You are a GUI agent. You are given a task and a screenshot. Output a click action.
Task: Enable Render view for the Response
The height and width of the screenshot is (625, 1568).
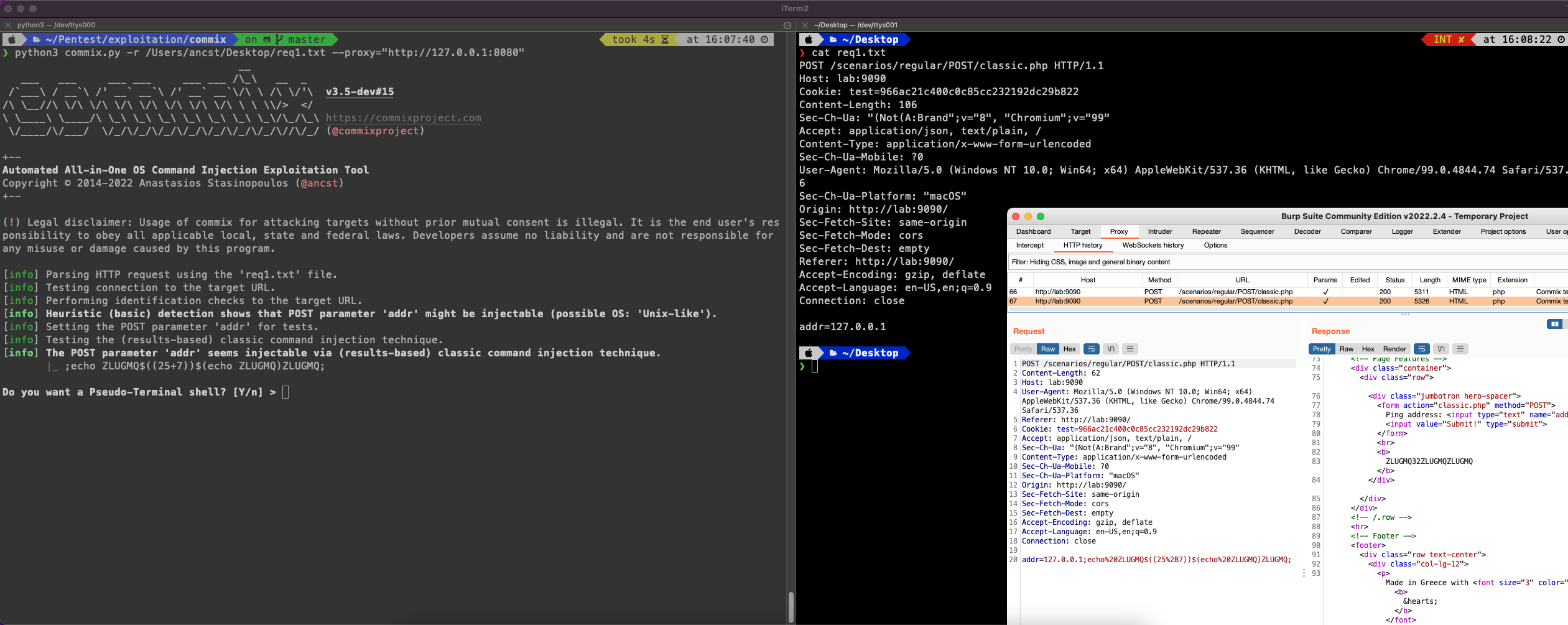(1394, 349)
